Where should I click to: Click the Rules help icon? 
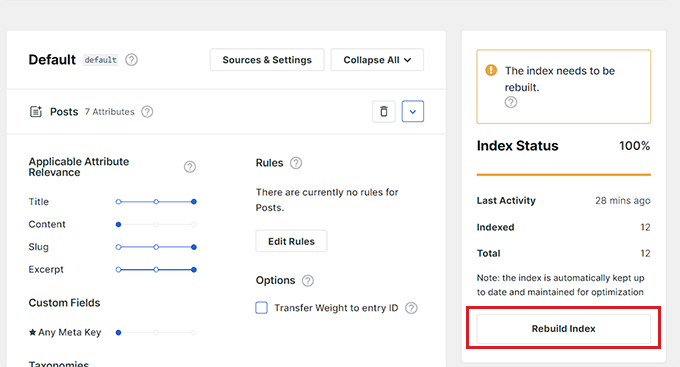pos(296,163)
